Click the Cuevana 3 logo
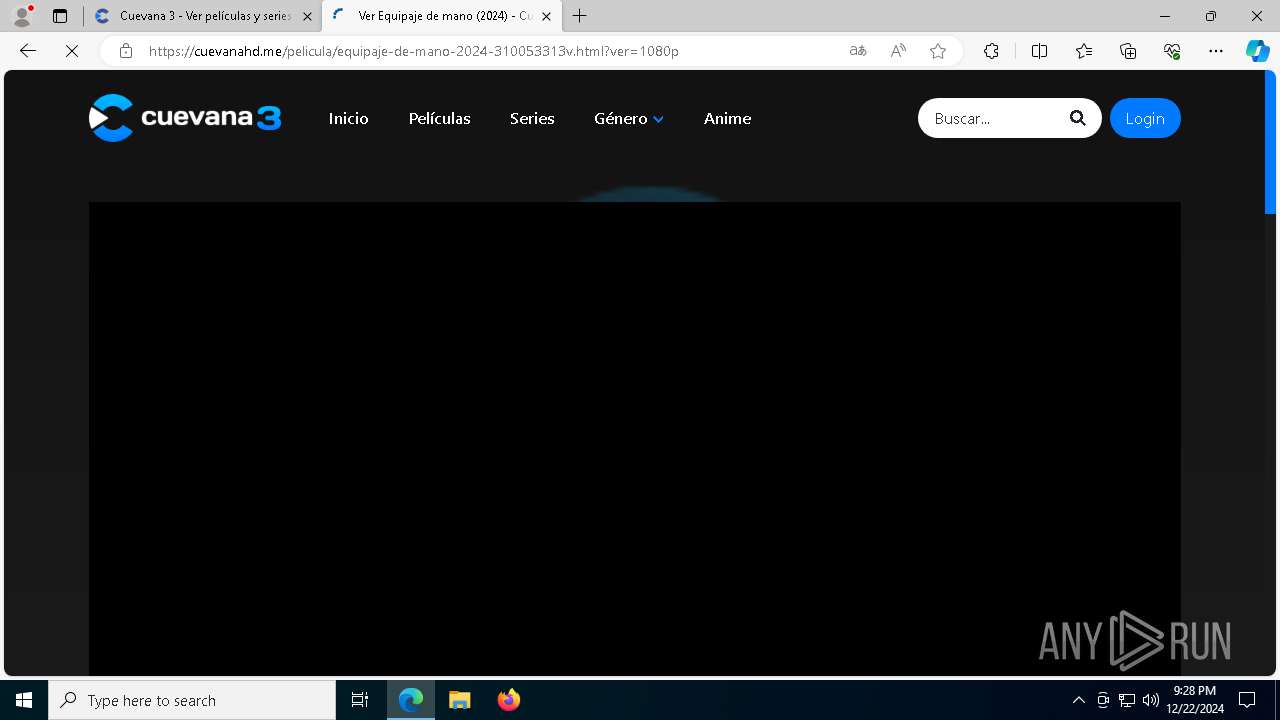 [185, 118]
